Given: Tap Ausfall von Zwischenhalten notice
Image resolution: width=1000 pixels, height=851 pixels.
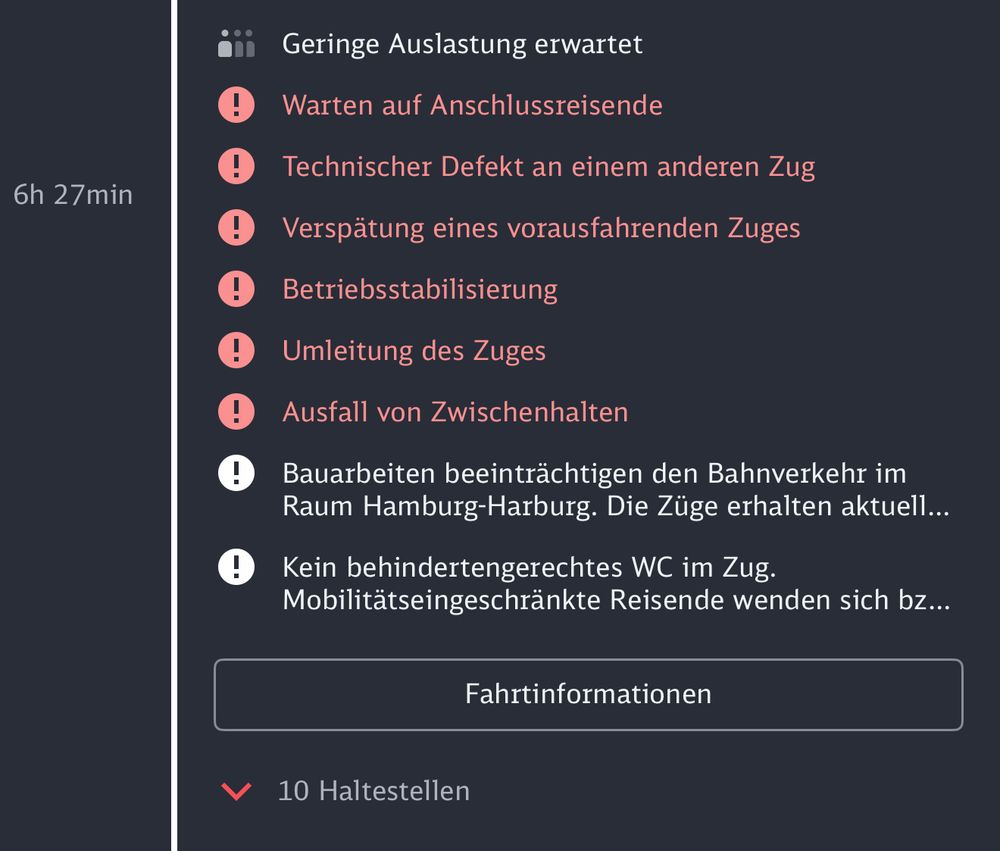Looking at the screenshot, I should coord(455,411).
